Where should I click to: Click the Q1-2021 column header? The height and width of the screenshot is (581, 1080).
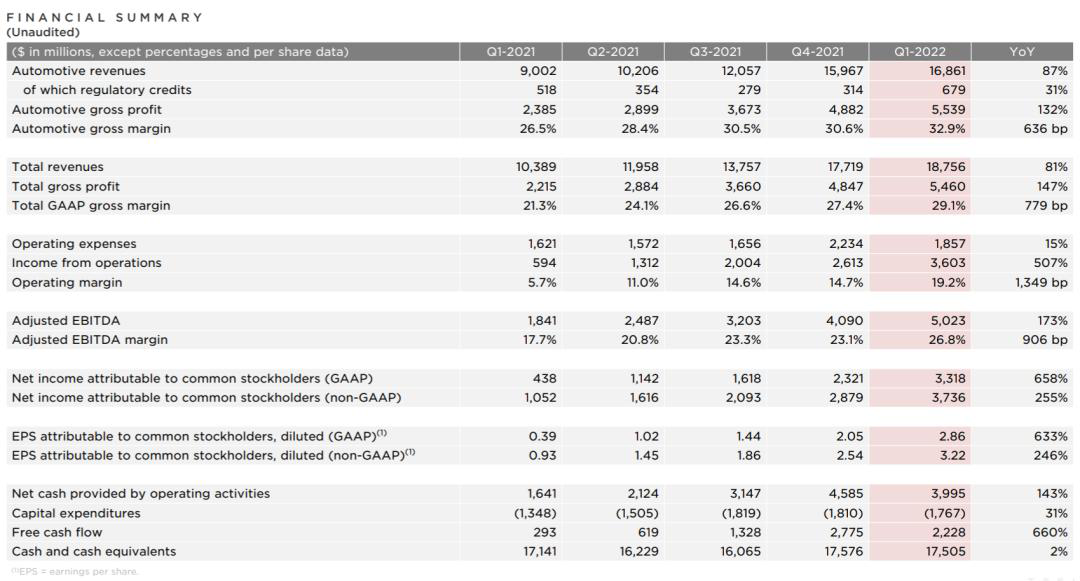pos(506,52)
